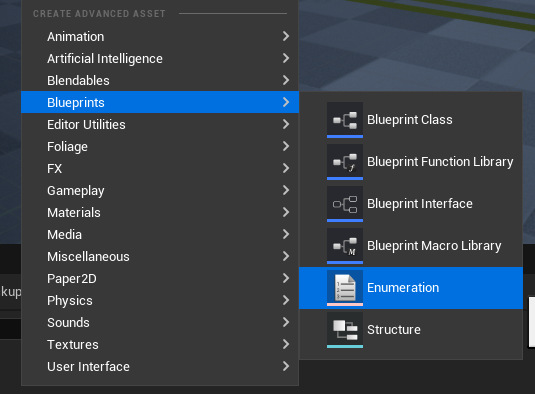Expand the Artificial Intelligence submenu arrow
Screen dimensions: 535x394
pyautogui.click(x=286, y=58)
